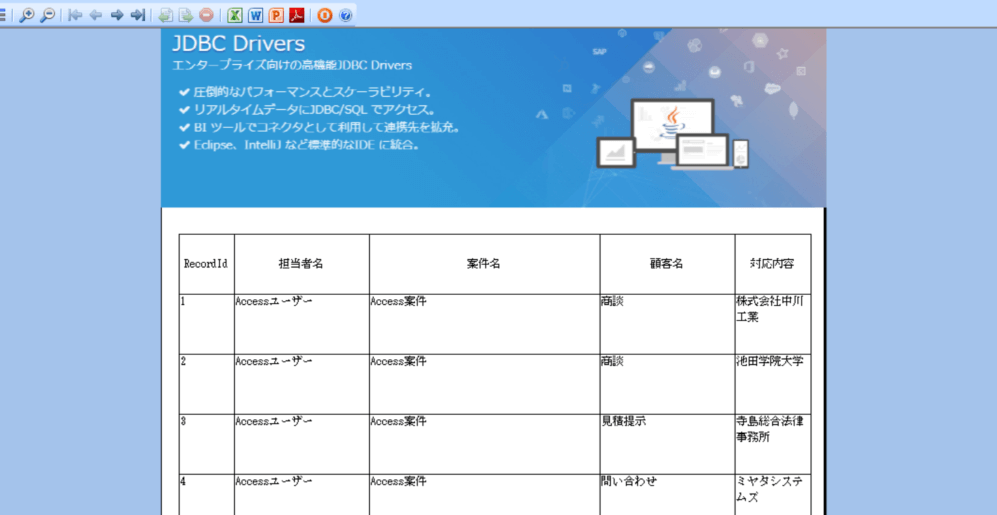Click banner line about BI ツール connector
Screen dimensions: 997x515
(319, 127)
